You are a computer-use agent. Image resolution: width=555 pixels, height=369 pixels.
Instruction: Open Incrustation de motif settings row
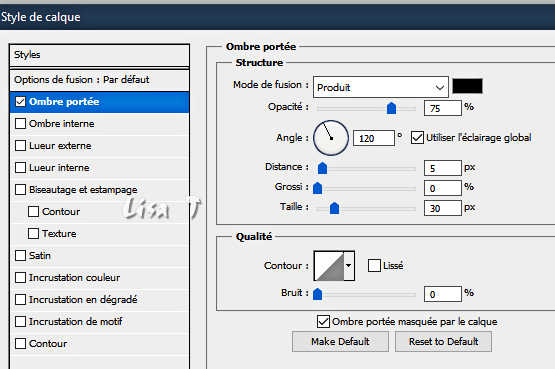tap(99, 322)
